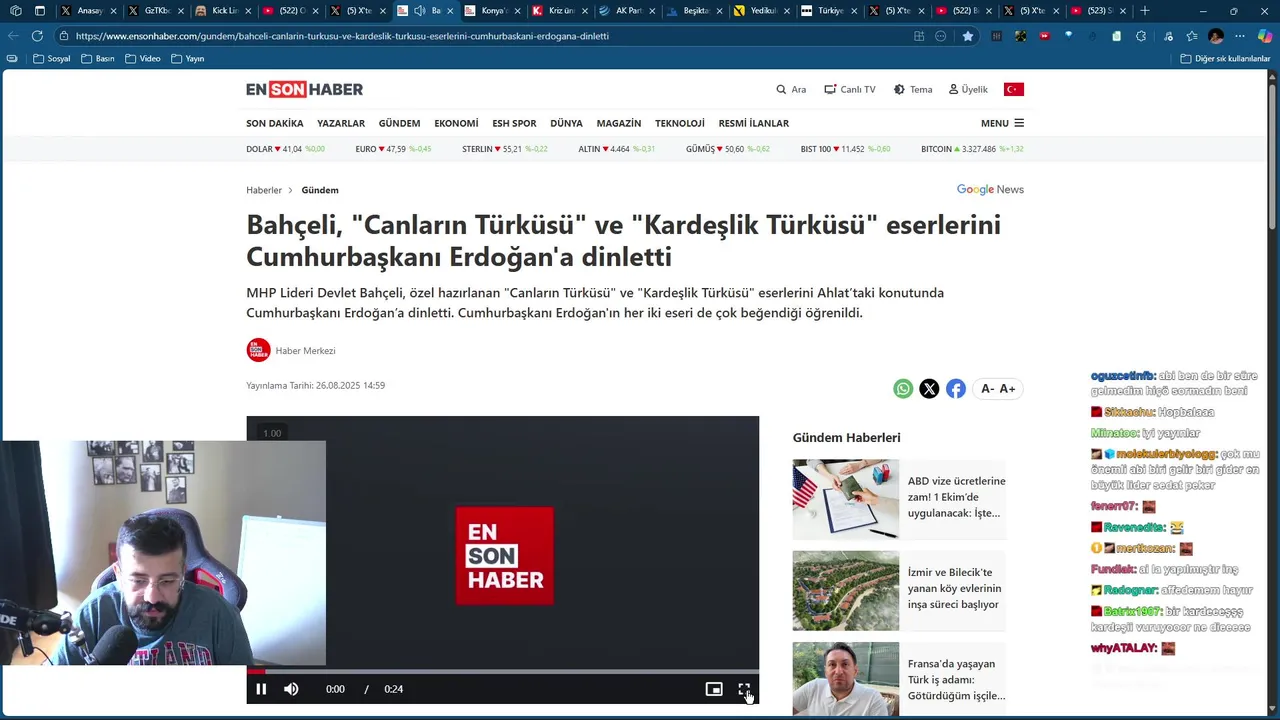Go back with the browser back arrow
The width and height of the screenshot is (1280, 720).
14,35
